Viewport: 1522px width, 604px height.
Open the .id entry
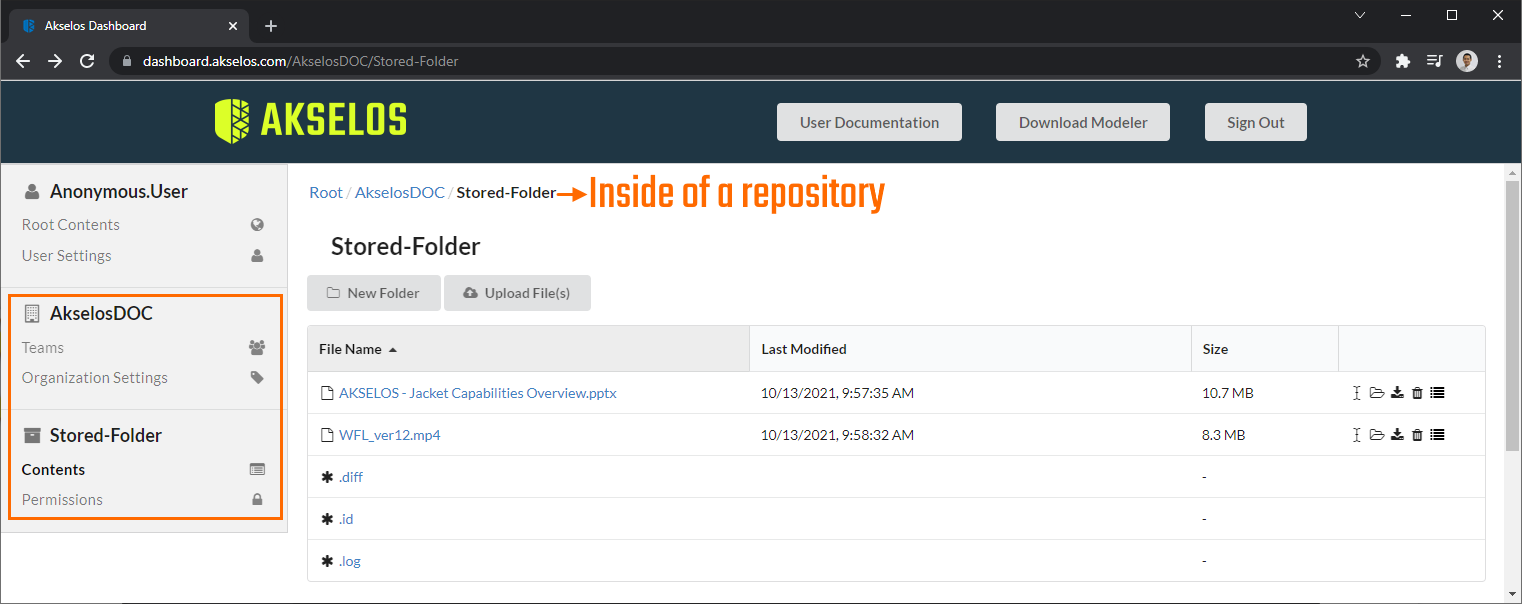pos(346,519)
